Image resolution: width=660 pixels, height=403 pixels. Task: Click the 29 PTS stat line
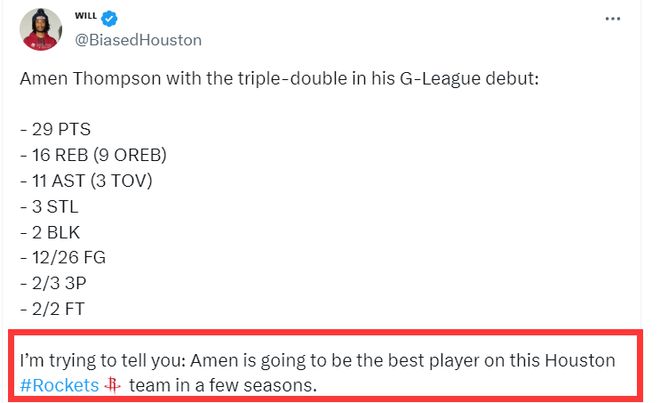pos(60,128)
